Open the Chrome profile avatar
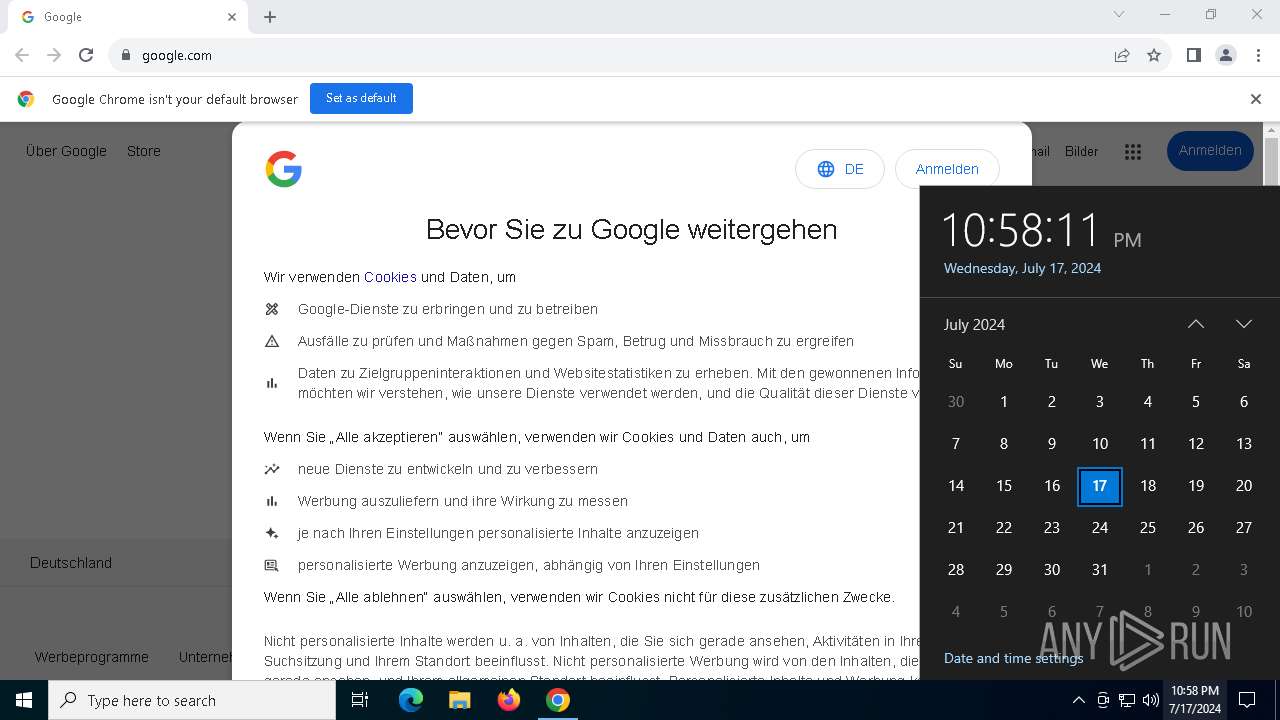 pos(1225,55)
